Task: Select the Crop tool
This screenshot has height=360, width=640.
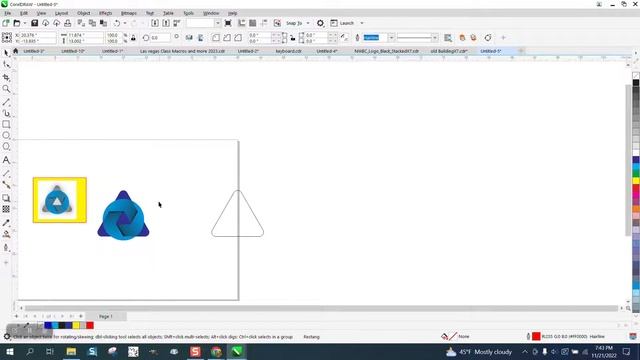Action: click(x=6, y=77)
